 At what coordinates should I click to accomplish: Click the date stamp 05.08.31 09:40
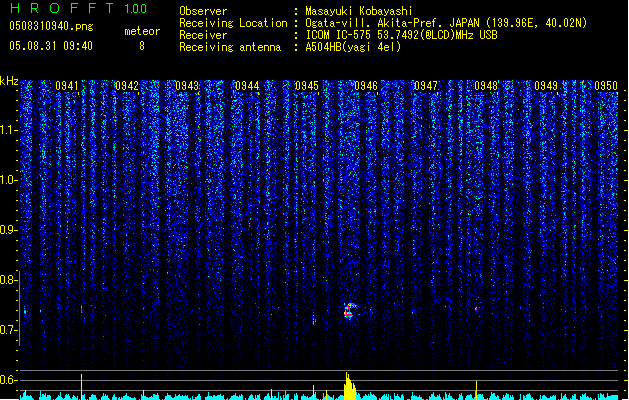[51, 46]
